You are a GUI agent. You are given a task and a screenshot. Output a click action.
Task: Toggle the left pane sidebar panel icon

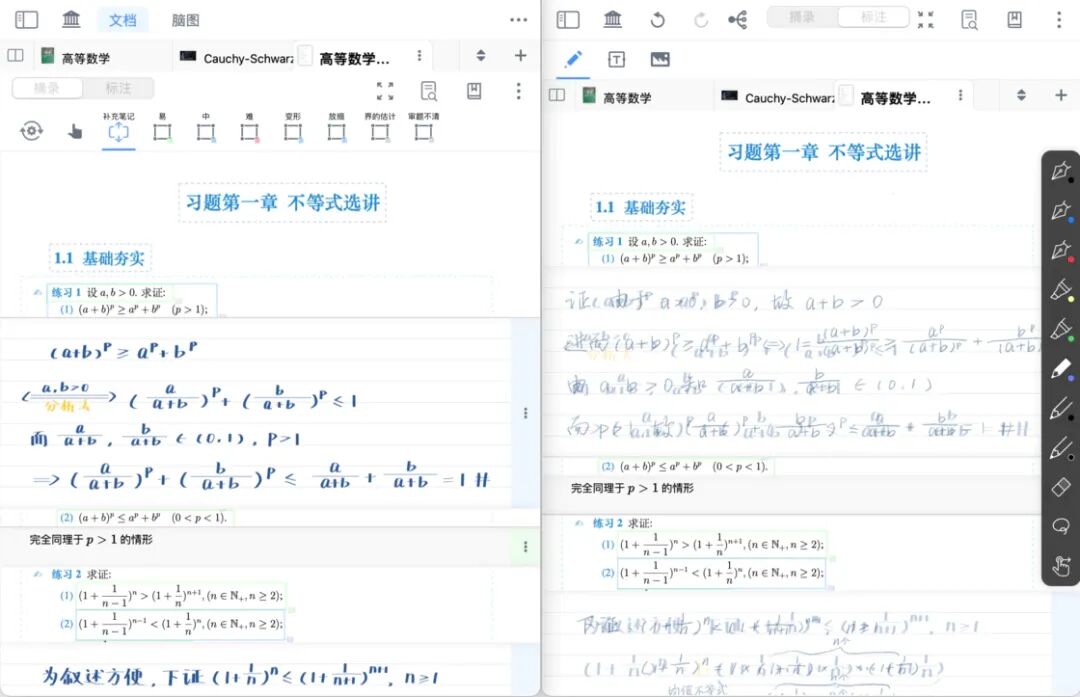pos(26,19)
